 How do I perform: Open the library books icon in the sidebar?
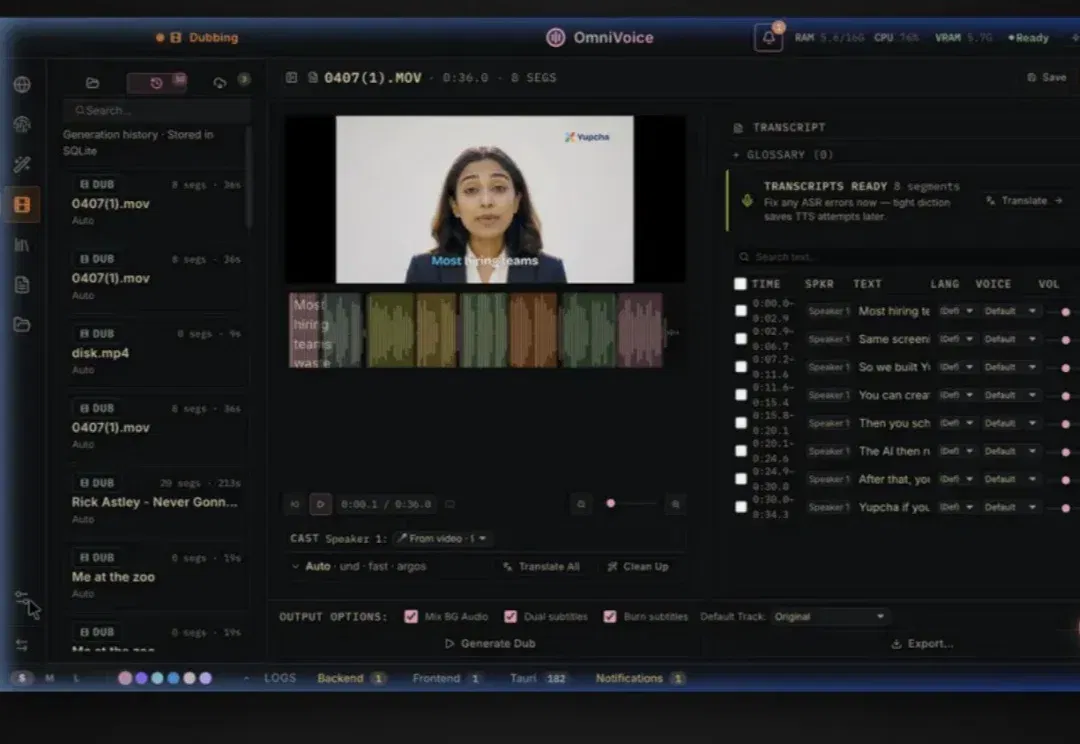22,245
